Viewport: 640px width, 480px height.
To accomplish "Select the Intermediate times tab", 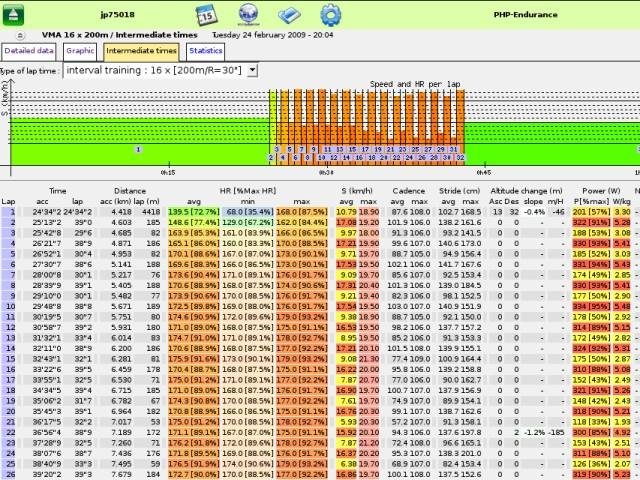I will (x=141, y=49).
